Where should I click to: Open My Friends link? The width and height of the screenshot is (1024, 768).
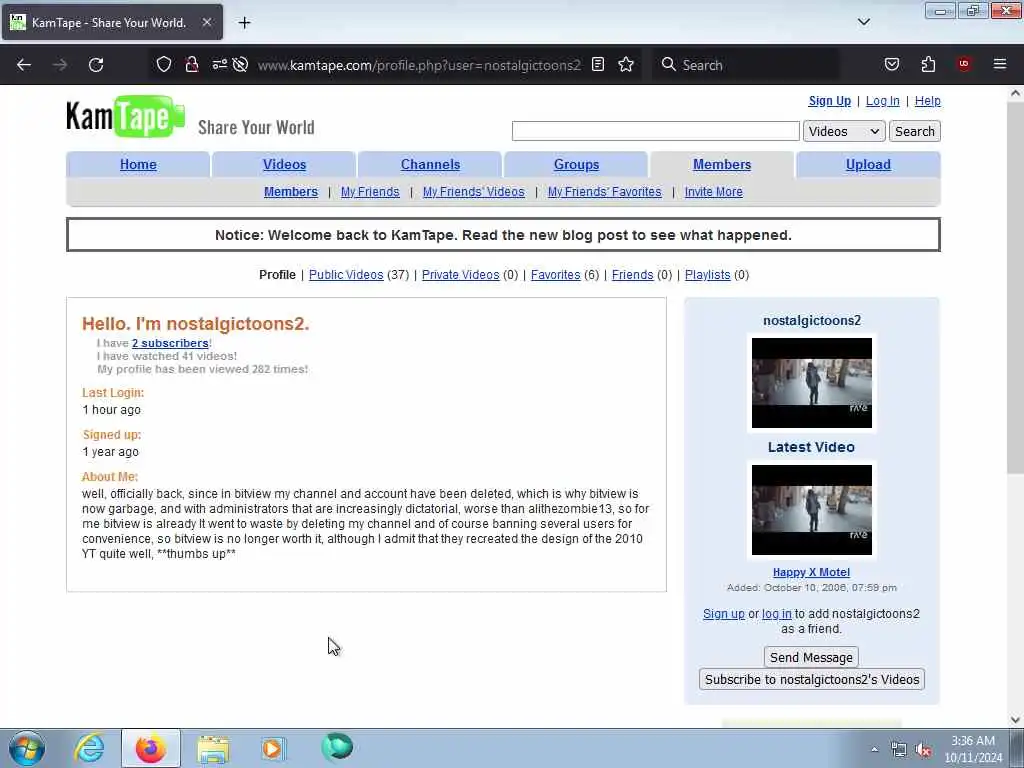[x=370, y=192]
